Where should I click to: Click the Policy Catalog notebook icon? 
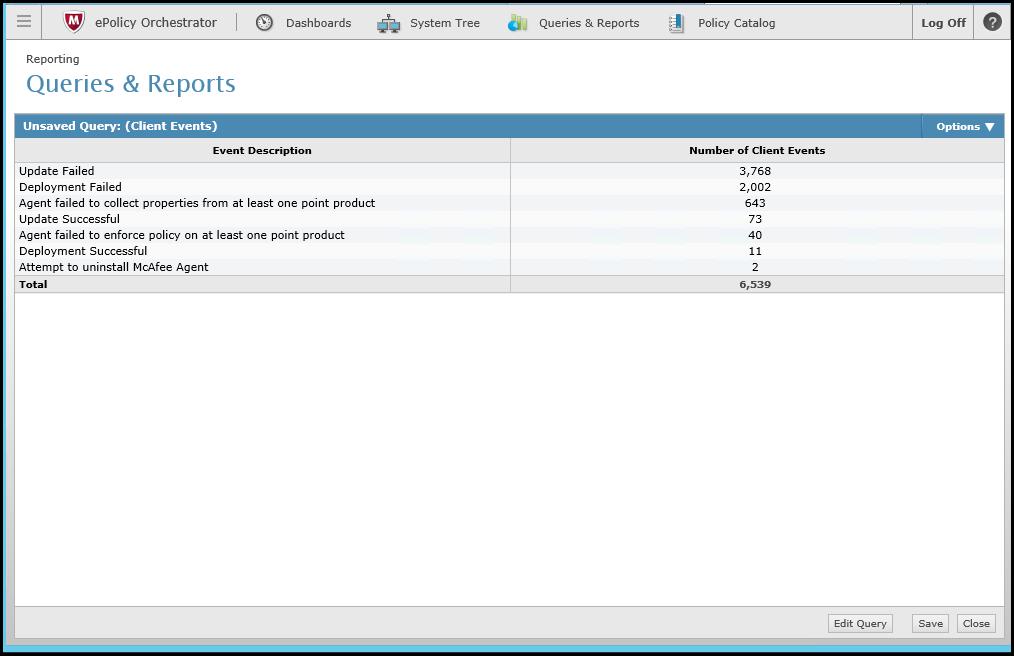pyautogui.click(x=676, y=23)
